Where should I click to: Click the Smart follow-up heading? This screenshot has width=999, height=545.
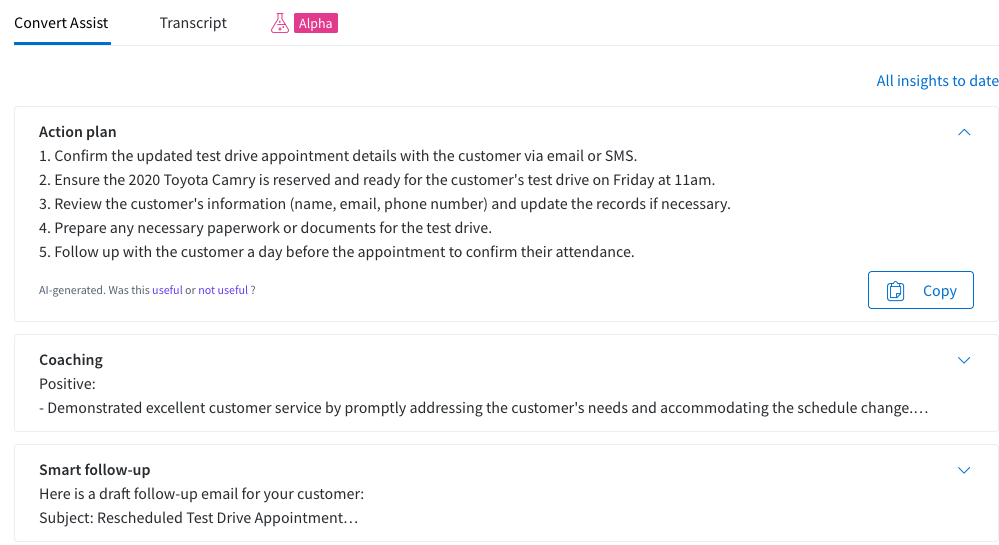[x=95, y=470]
